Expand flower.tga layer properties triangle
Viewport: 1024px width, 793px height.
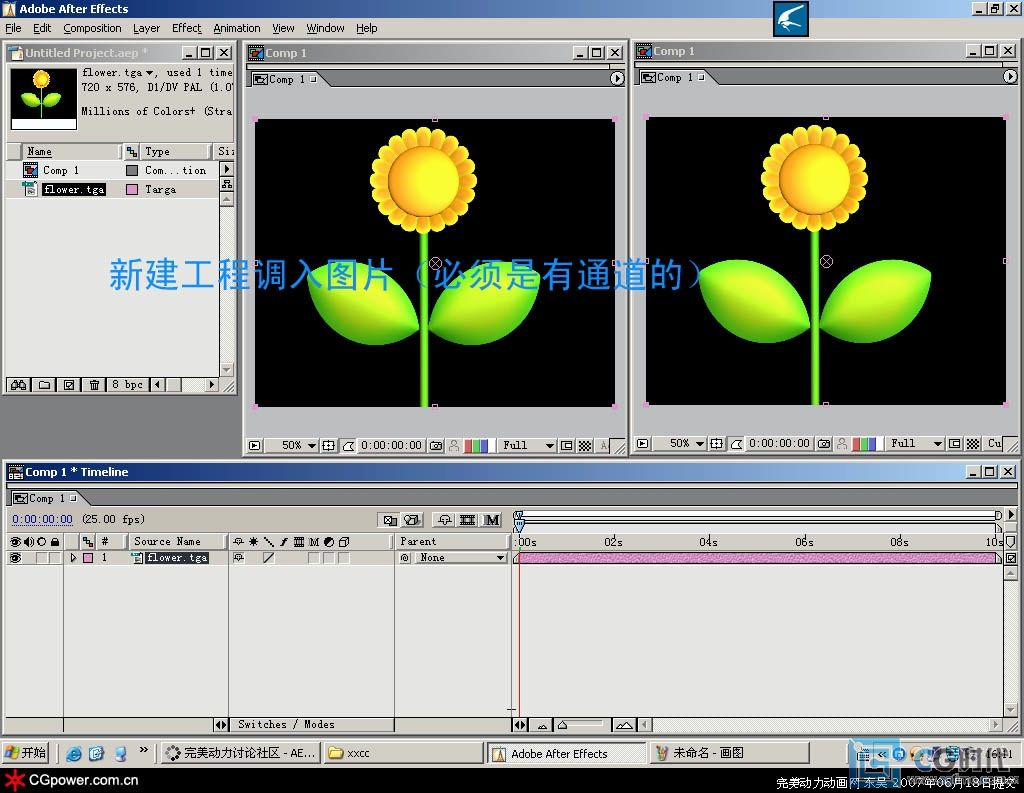(73, 558)
